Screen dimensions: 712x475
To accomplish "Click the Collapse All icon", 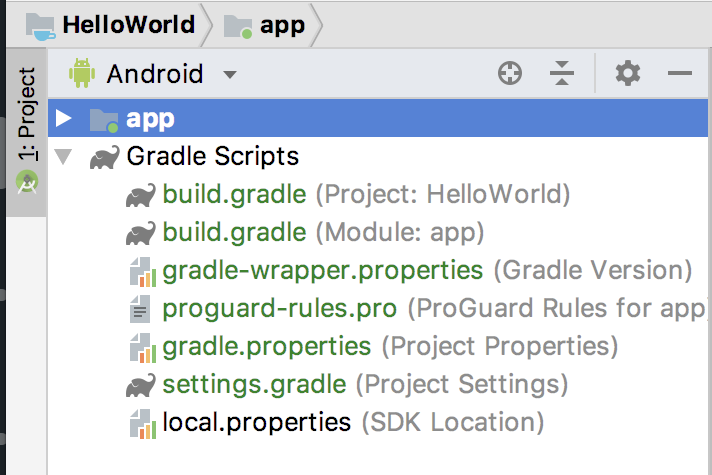I will coord(563,73).
